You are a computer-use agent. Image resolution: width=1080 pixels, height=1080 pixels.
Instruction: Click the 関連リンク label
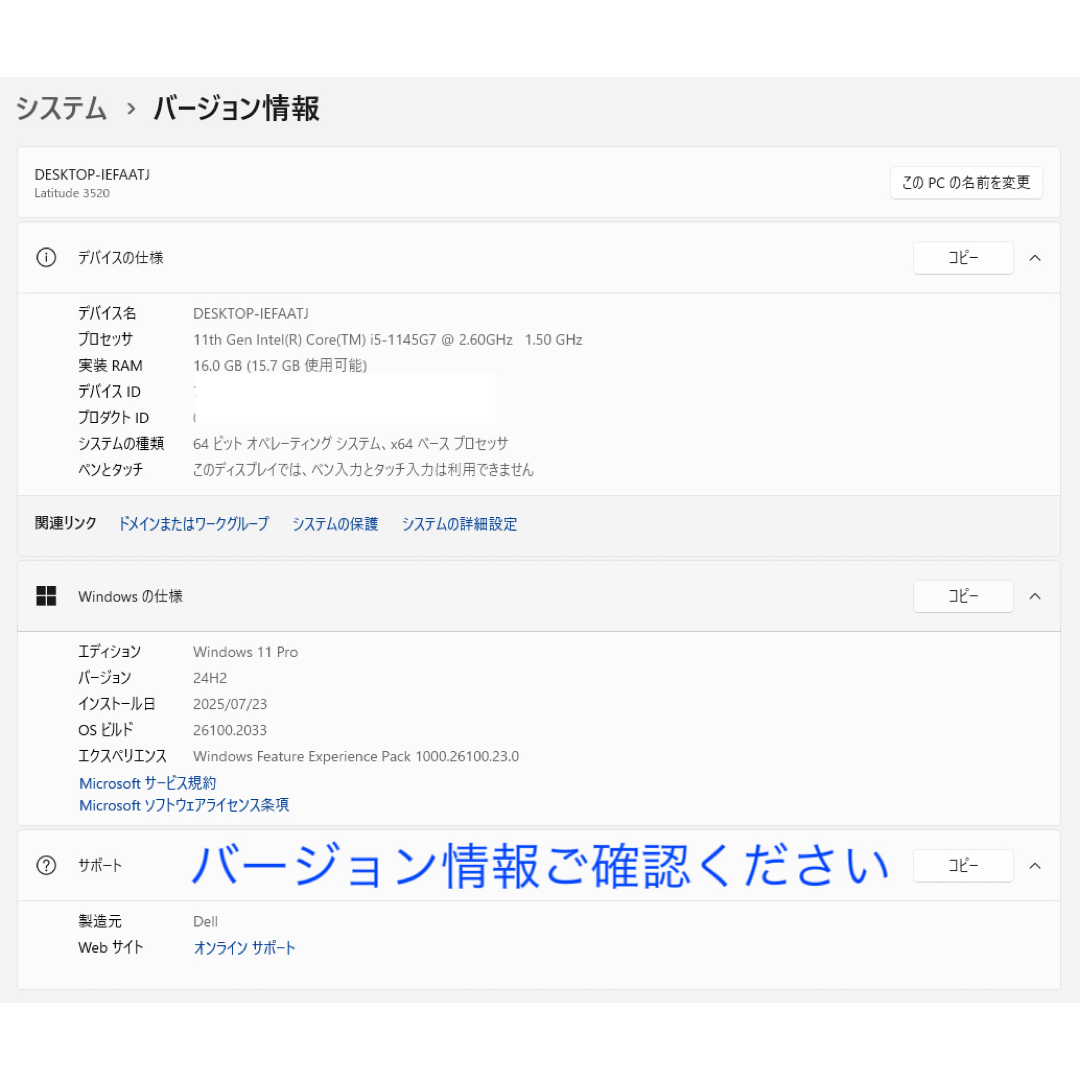click(x=65, y=523)
